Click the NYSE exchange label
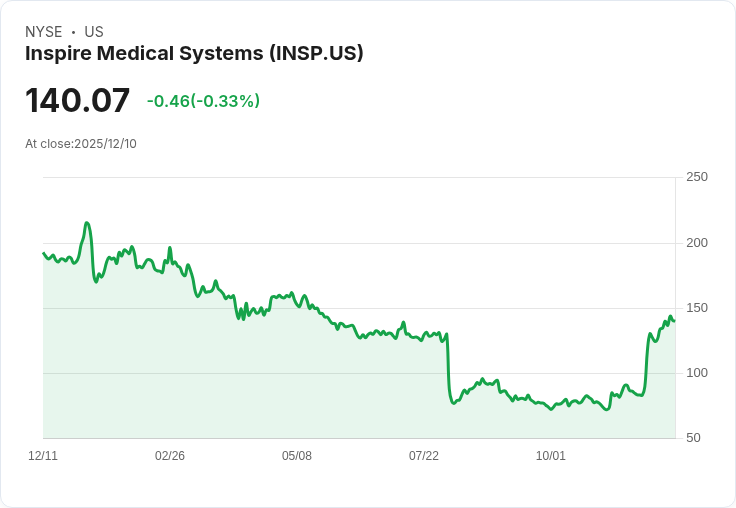 pyautogui.click(x=44, y=32)
